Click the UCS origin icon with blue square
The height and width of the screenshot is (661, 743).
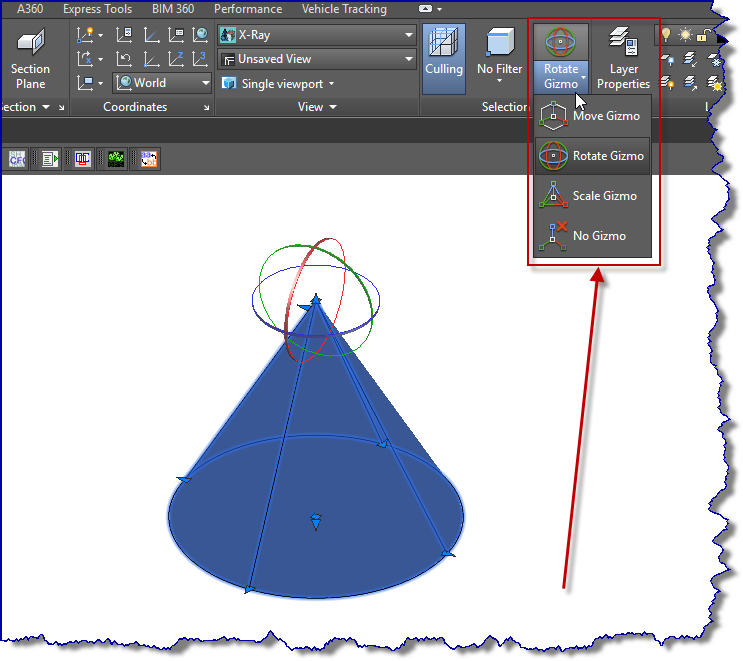[x=151, y=59]
